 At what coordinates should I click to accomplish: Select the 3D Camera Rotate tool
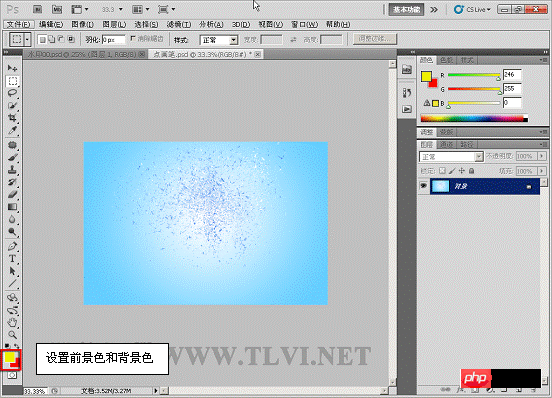pos(12,310)
